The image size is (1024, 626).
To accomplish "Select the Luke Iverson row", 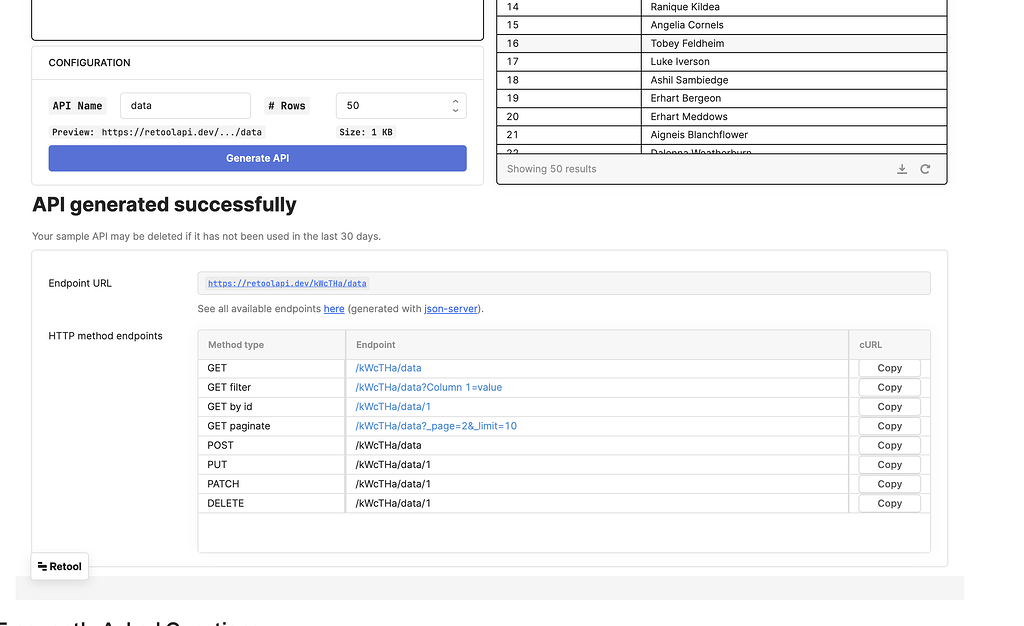I will [722, 62].
